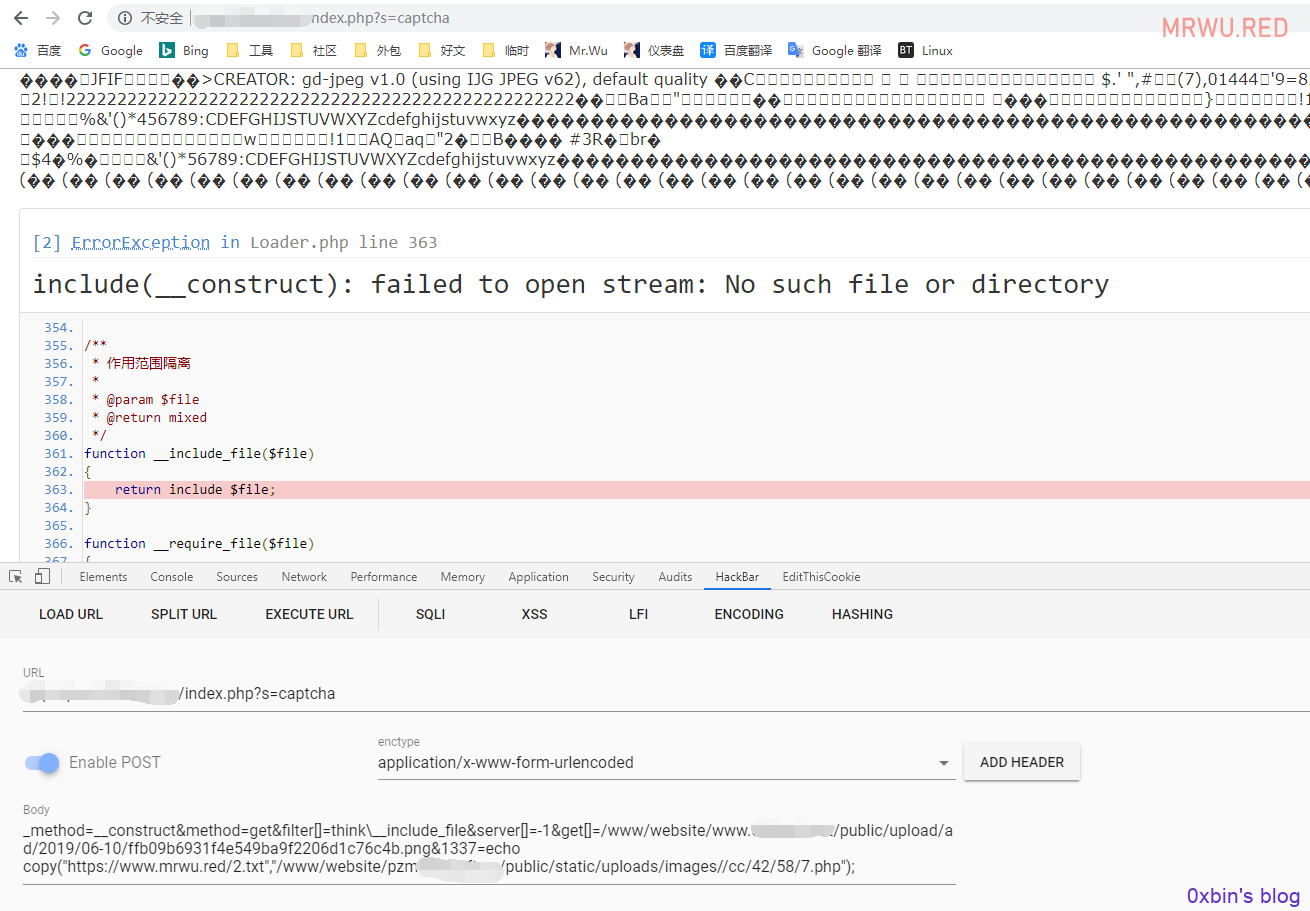Viewport: 1310px width, 911px height.
Task: Click the error message heading text
Action: click(571, 284)
